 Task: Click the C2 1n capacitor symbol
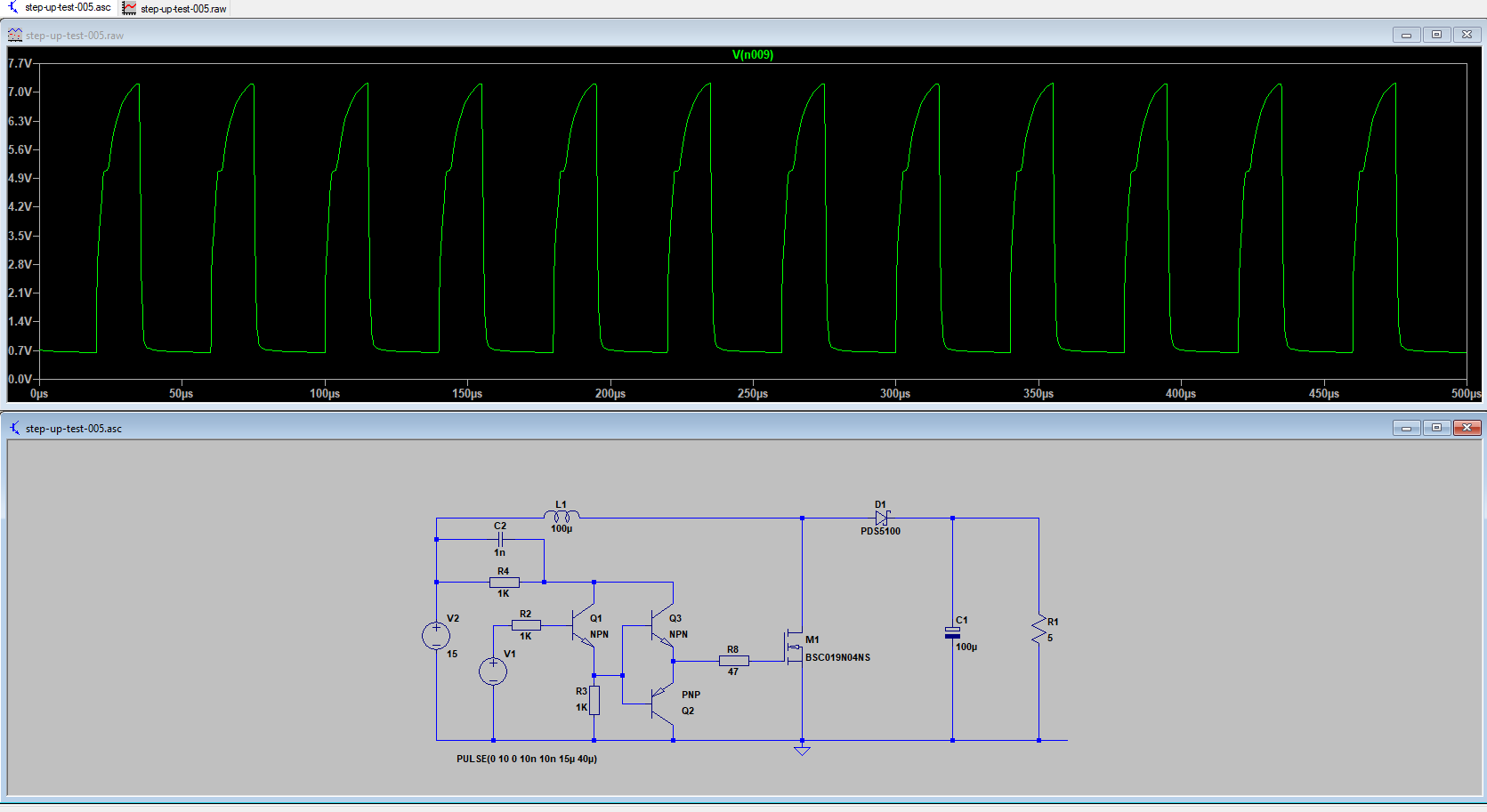pos(500,539)
